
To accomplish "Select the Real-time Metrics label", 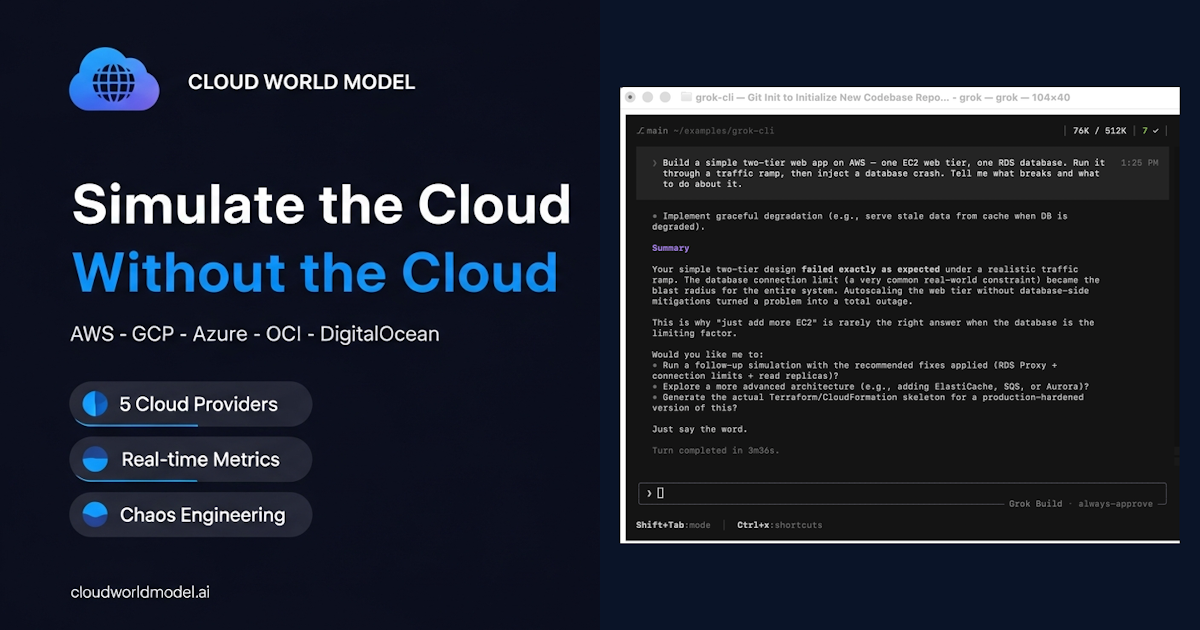I will [x=200, y=460].
